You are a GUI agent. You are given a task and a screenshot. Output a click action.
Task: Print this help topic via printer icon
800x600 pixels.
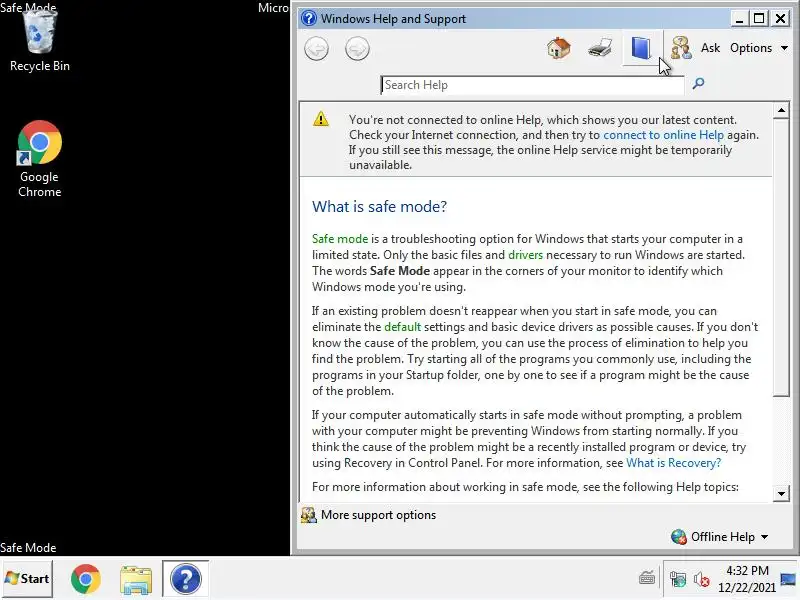(600, 48)
